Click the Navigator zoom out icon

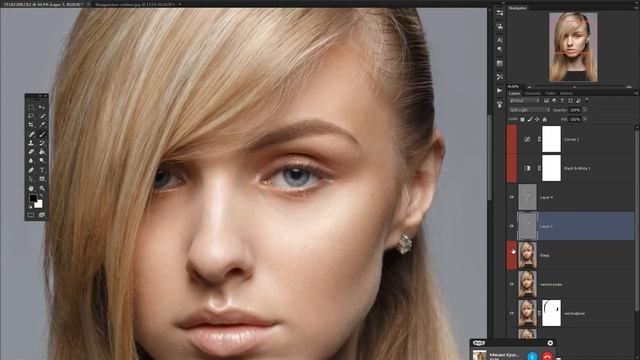point(529,87)
